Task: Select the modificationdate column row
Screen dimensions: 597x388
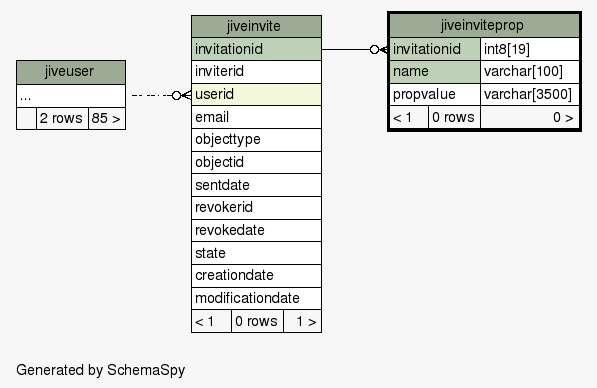Action: pos(256,299)
